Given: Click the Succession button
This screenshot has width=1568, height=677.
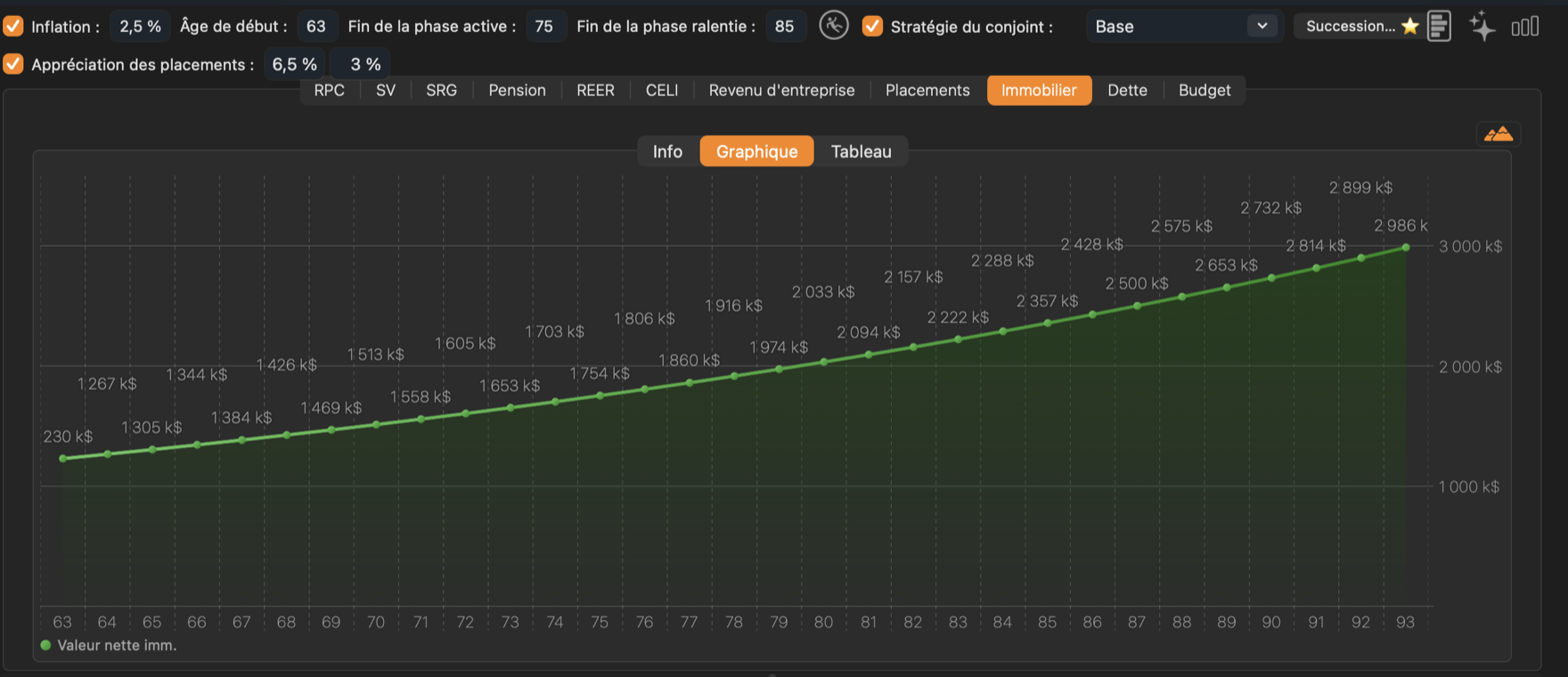Looking at the screenshot, I should [1357, 26].
